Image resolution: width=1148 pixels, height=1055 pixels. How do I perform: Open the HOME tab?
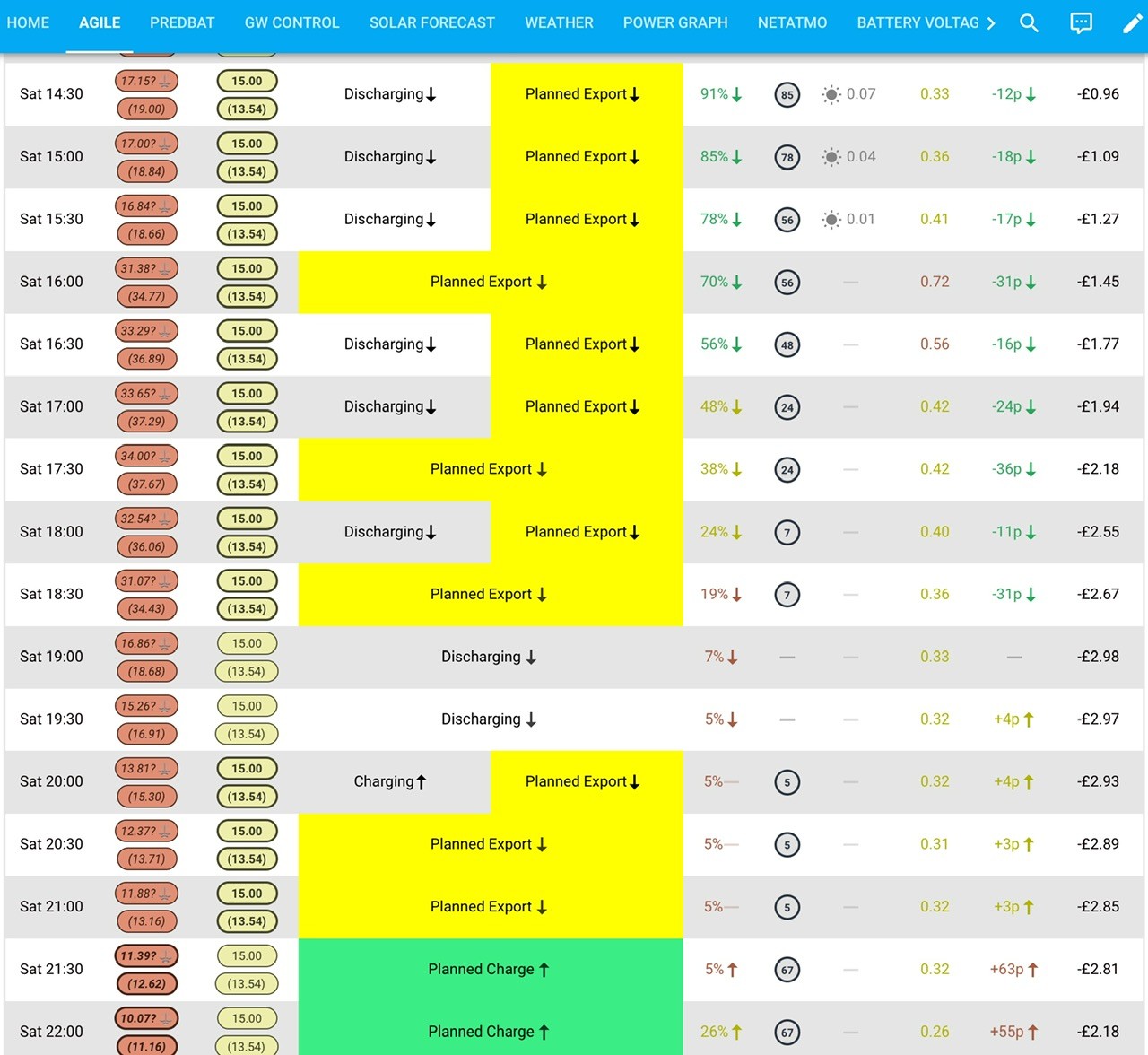coord(29,23)
